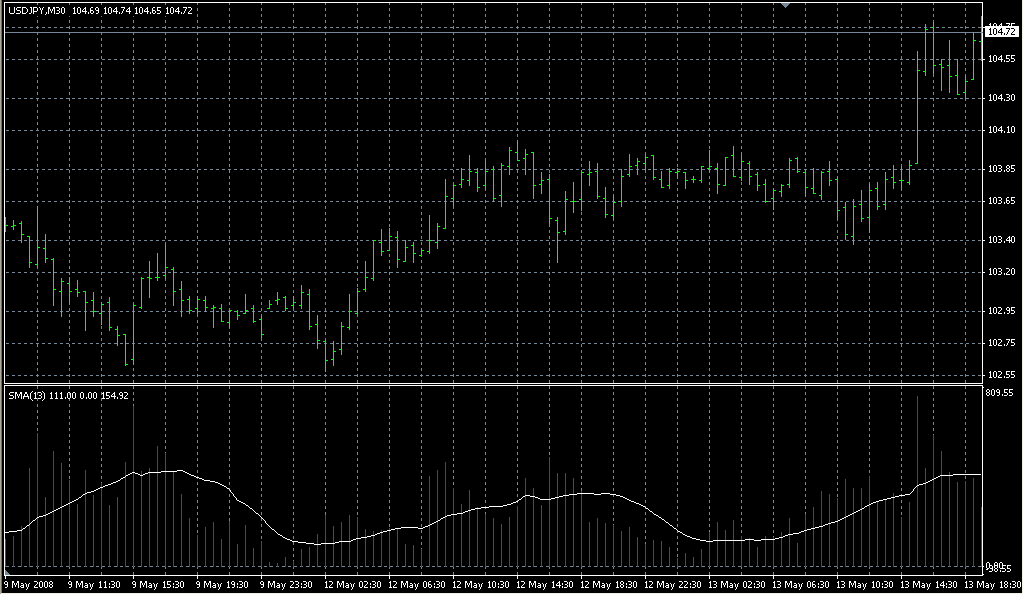Click the 103.85 price scale label
The width and height of the screenshot is (1024, 594).
(1001, 168)
